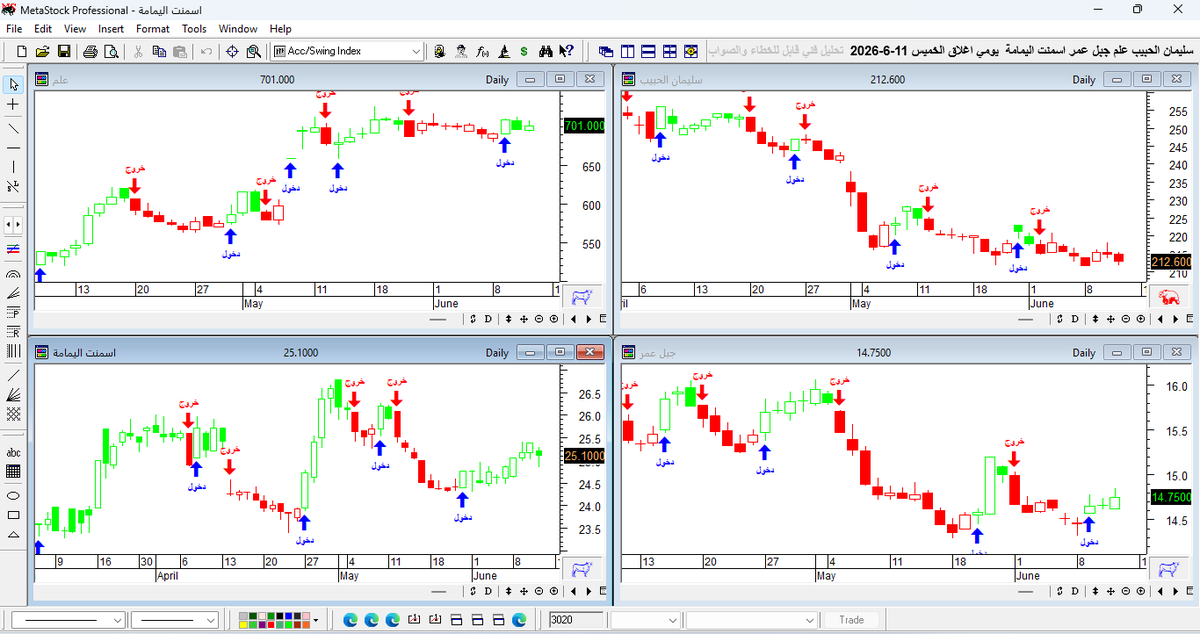Click scroll right arrow in bottom-left chart footer
This screenshot has height=634, width=1200.
[x=588, y=593]
